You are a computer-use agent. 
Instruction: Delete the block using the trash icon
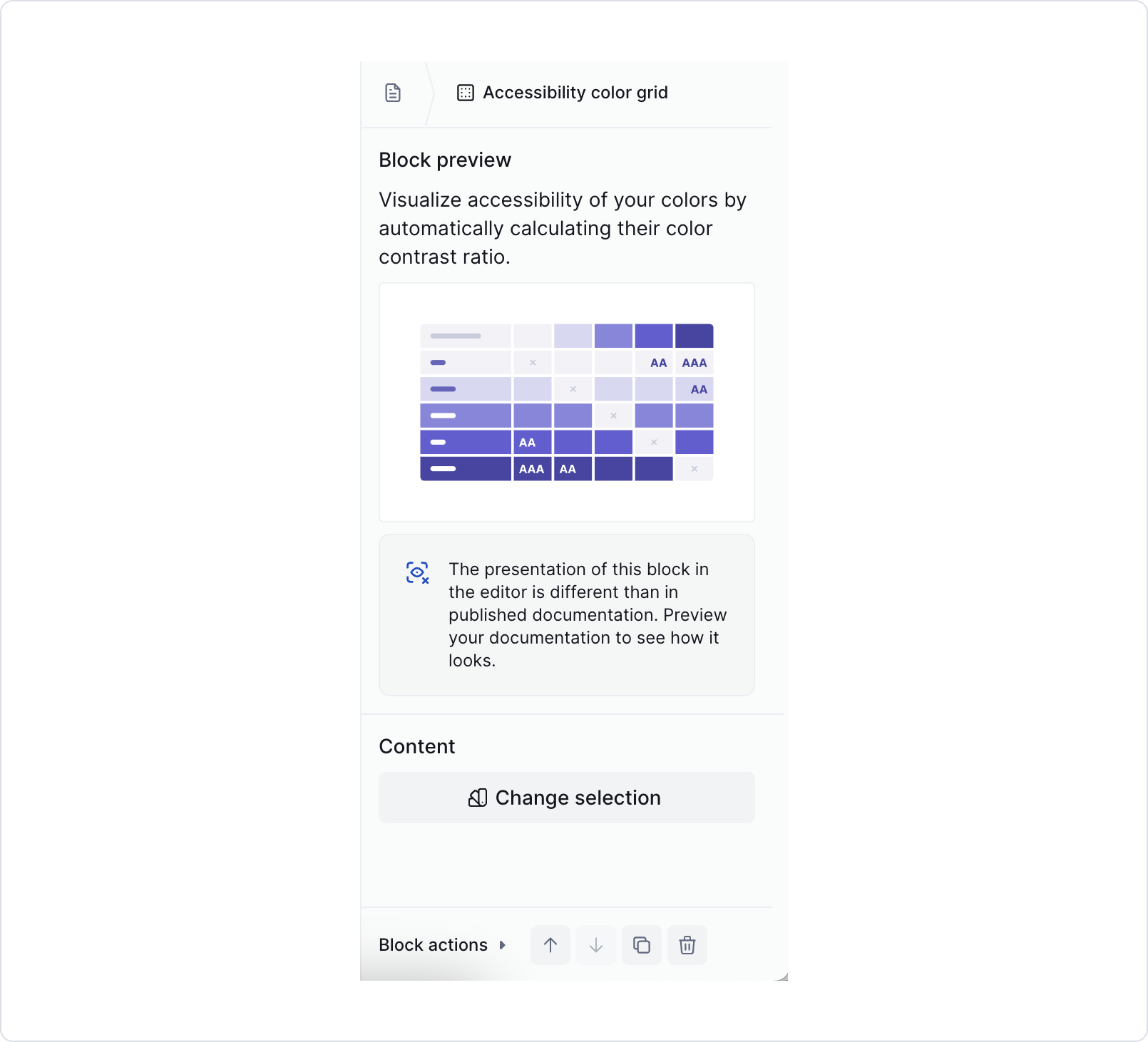[x=687, y=944]
